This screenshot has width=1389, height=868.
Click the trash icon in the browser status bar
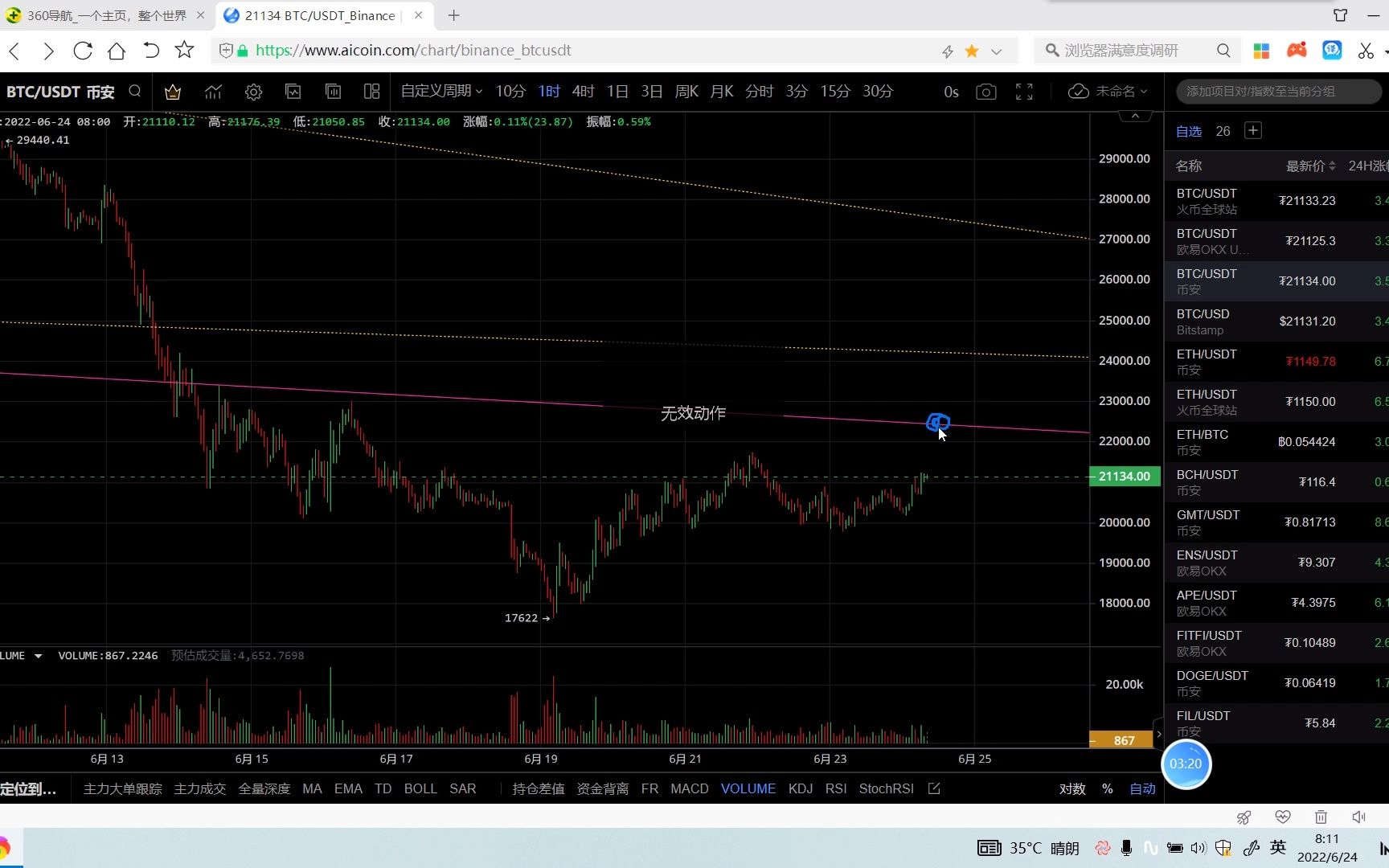pyautogui.click(x=1321, y=817)
